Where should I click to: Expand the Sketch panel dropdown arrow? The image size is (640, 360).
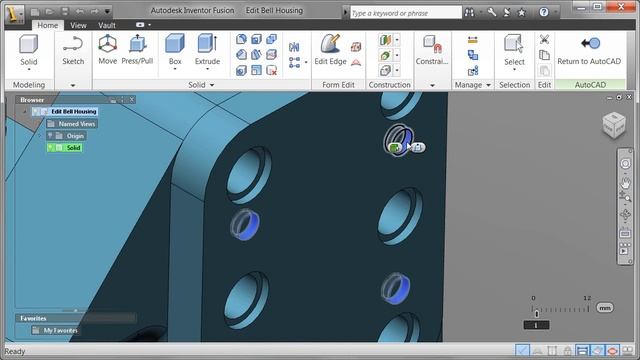point(73,85)
